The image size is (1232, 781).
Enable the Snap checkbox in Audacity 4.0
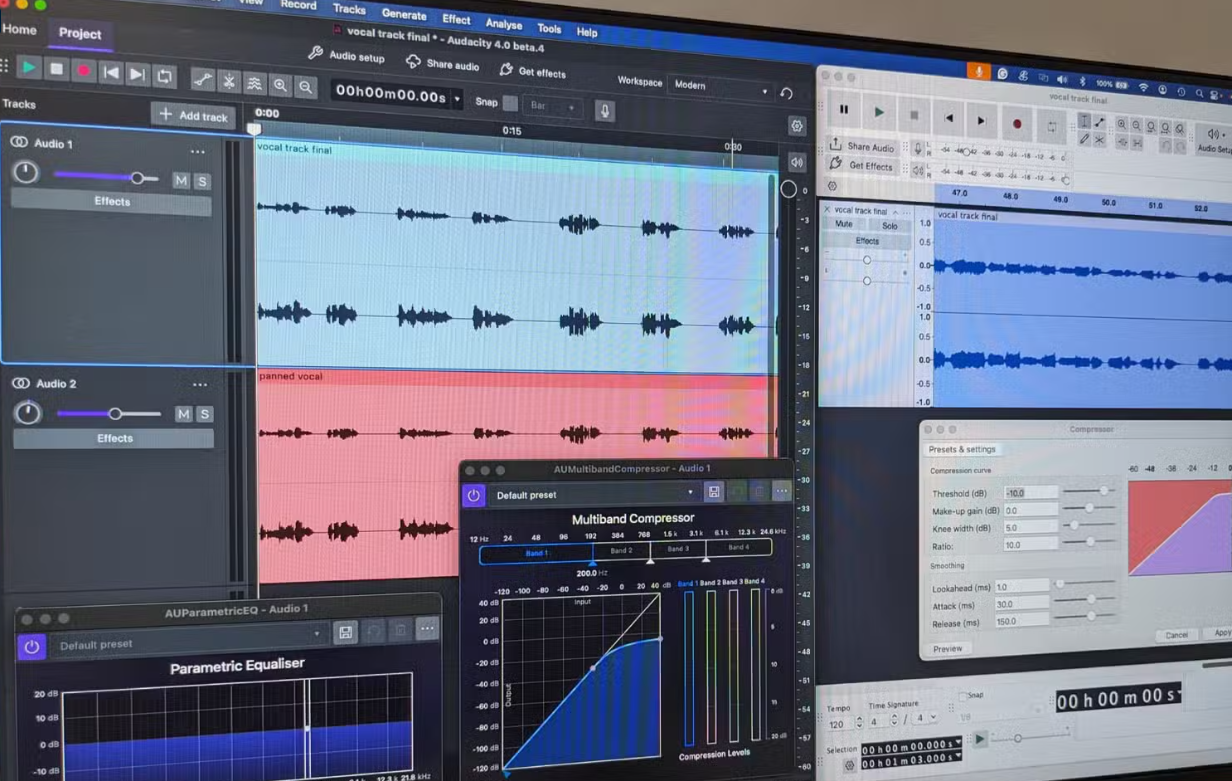[510, 103]
